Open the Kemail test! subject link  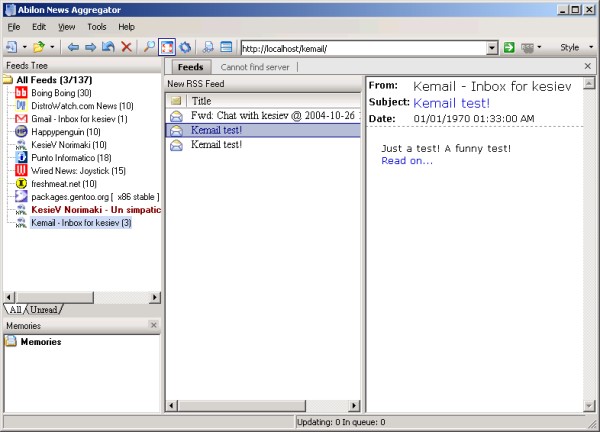[x=451, y=103]
